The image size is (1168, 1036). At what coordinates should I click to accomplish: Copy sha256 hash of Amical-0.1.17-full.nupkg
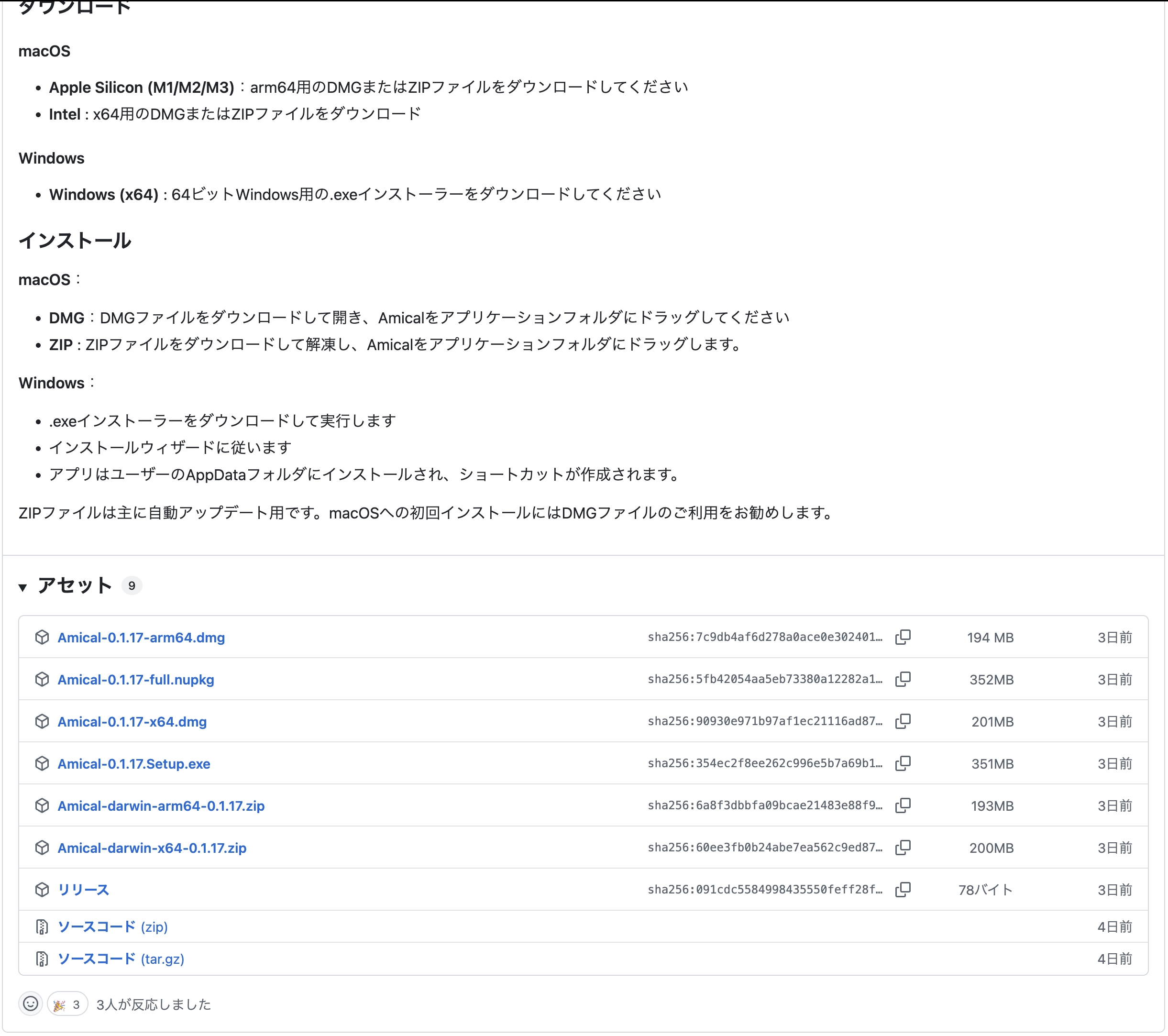coord(903,680)
